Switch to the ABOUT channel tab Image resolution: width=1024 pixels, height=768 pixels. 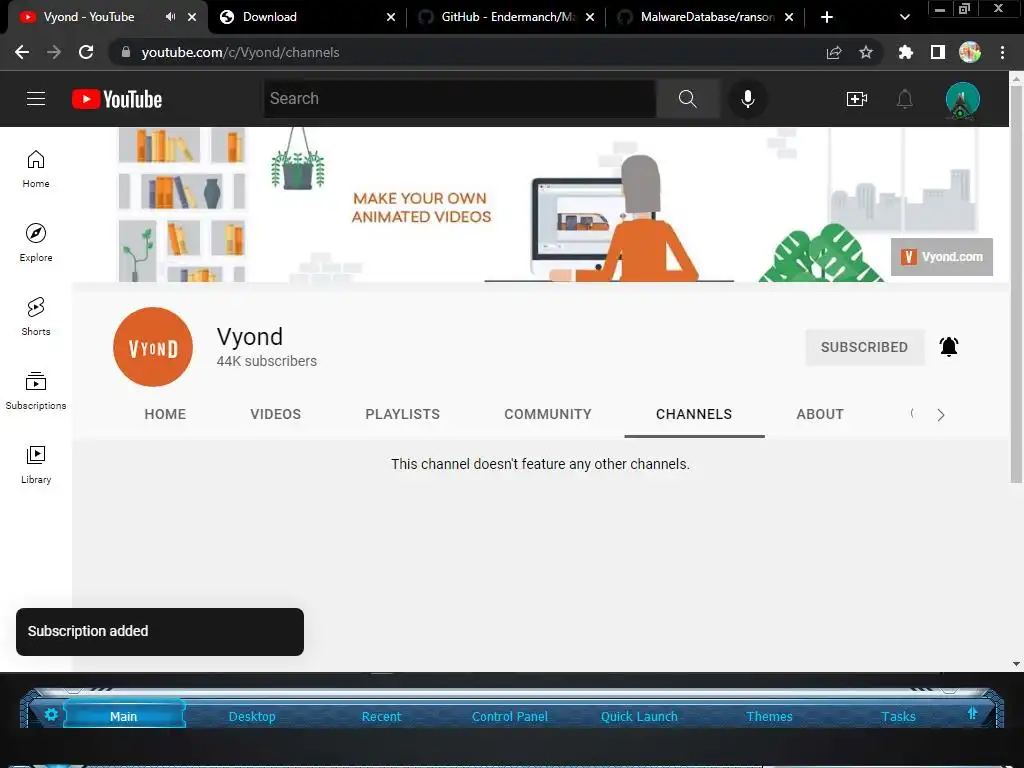click(820, 414)
